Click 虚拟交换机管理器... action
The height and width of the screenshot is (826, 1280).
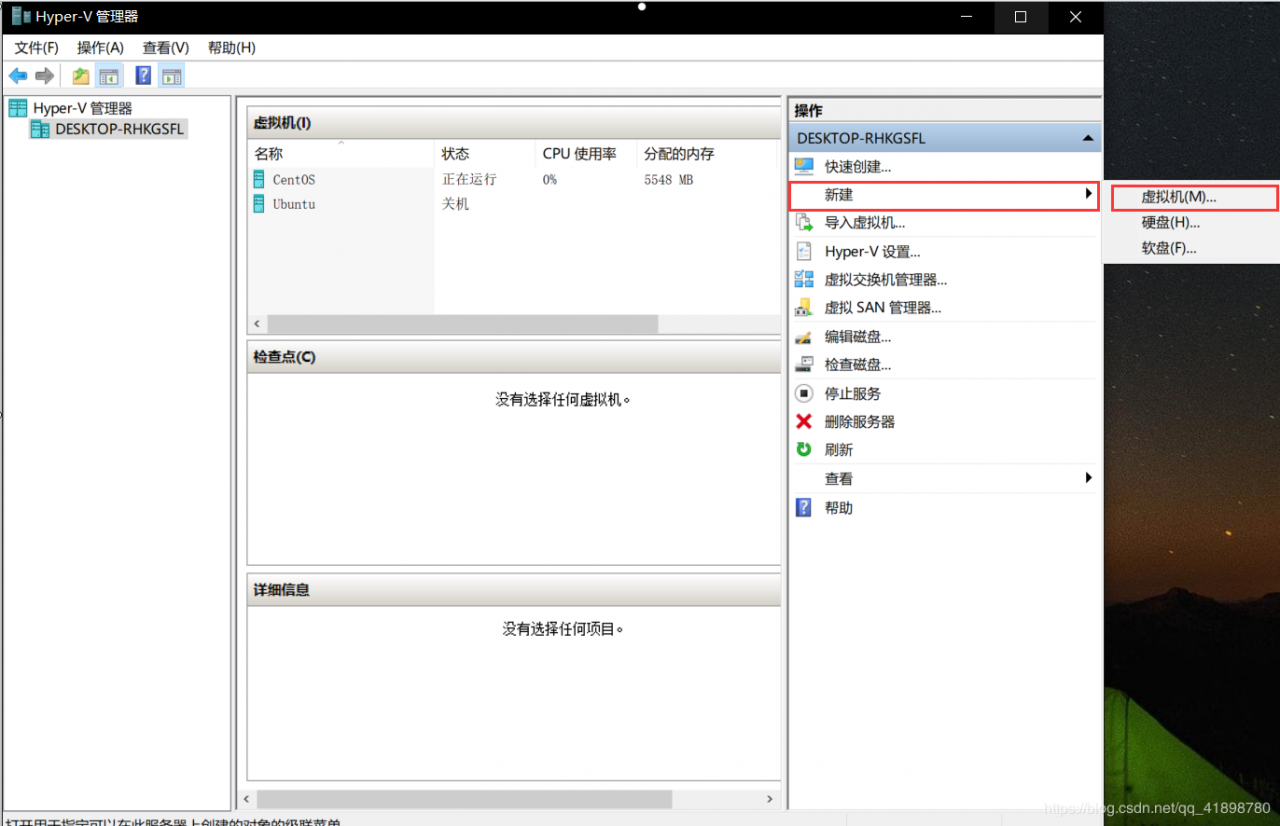(x=886, y=280)
